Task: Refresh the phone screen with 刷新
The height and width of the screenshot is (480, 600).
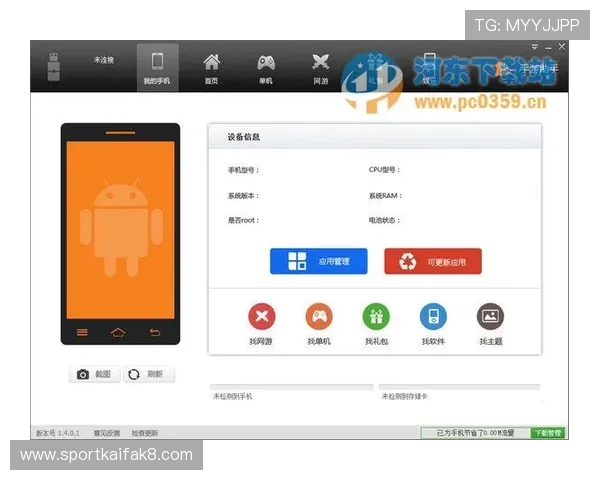Action: [x=149, y=374]
